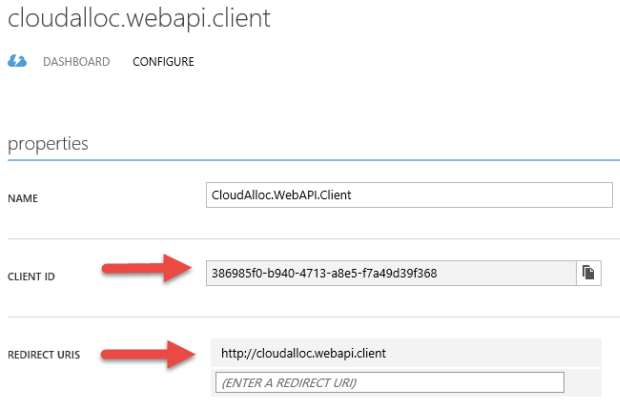Click the 'Enter a redirect URI' box
Screen dimensions: 620x402
(389, 382)
